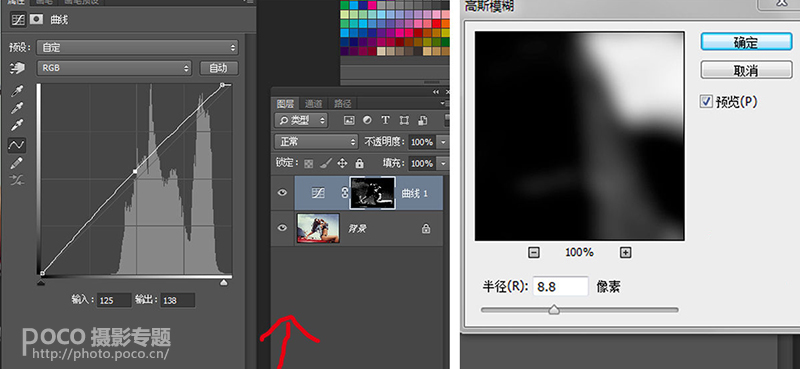
Task: Click the Gaussian Blur preview image
Action: point(579,136)
